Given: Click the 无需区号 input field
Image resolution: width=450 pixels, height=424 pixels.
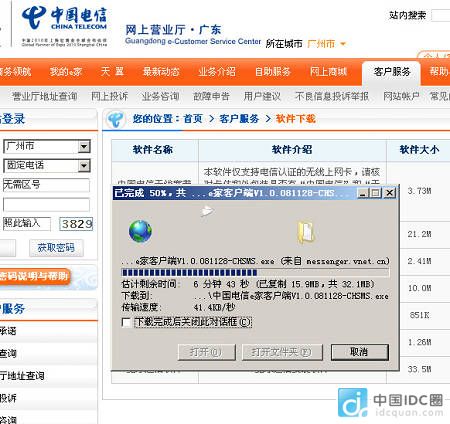Looking at the screenshot, I should pos(46,185).
